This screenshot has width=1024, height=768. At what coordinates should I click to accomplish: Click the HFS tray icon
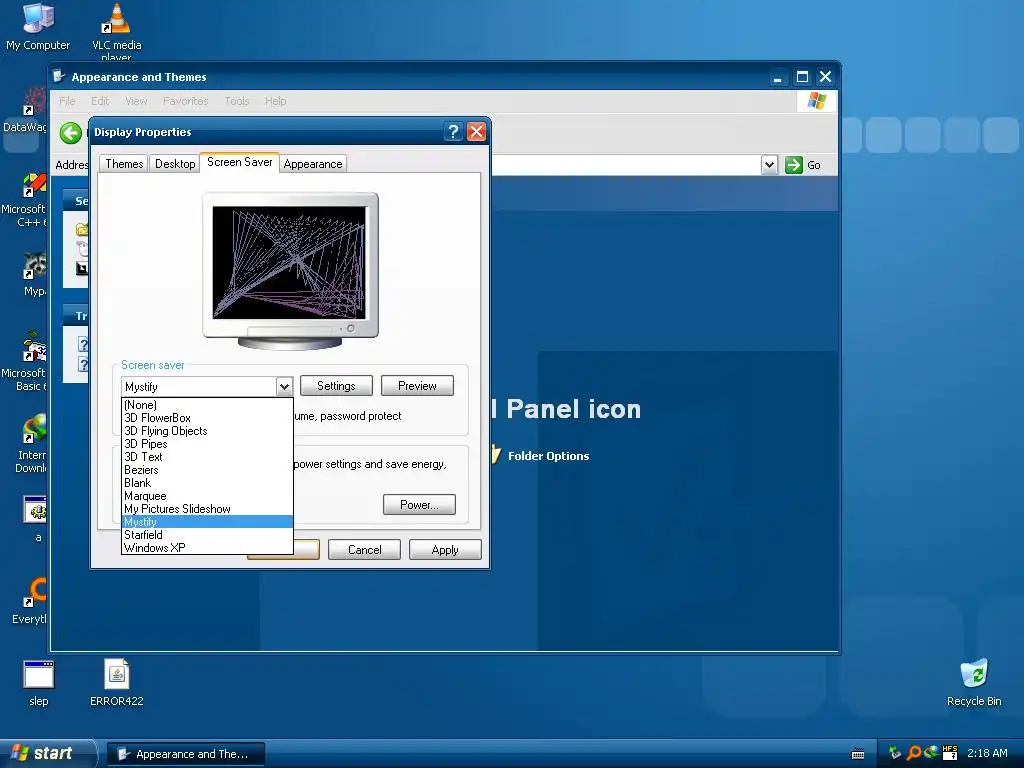[x=950, y=753]
